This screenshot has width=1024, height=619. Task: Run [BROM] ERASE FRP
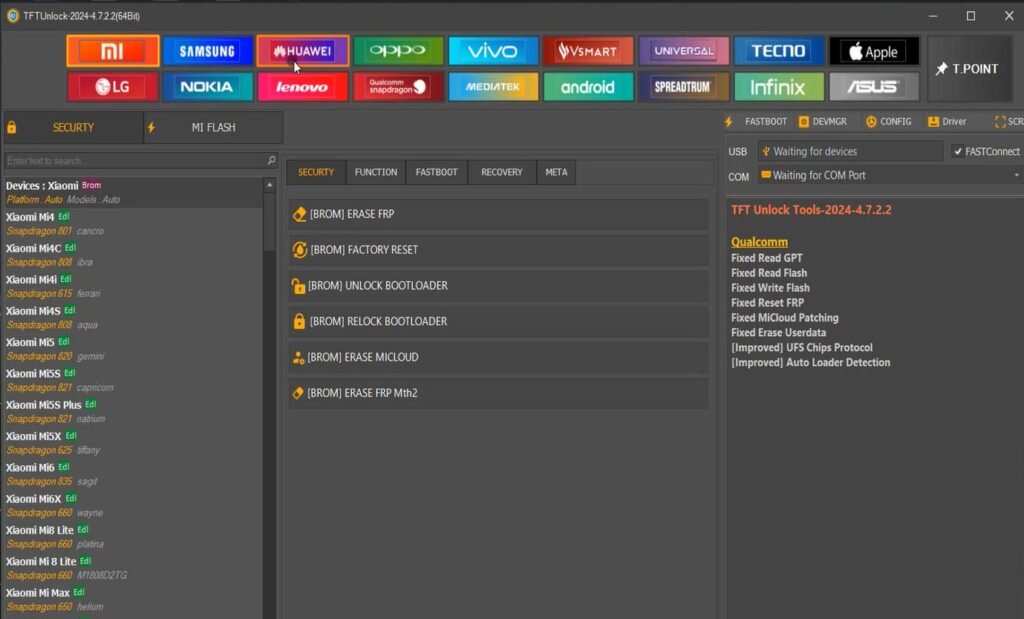(x=499, y=214)
